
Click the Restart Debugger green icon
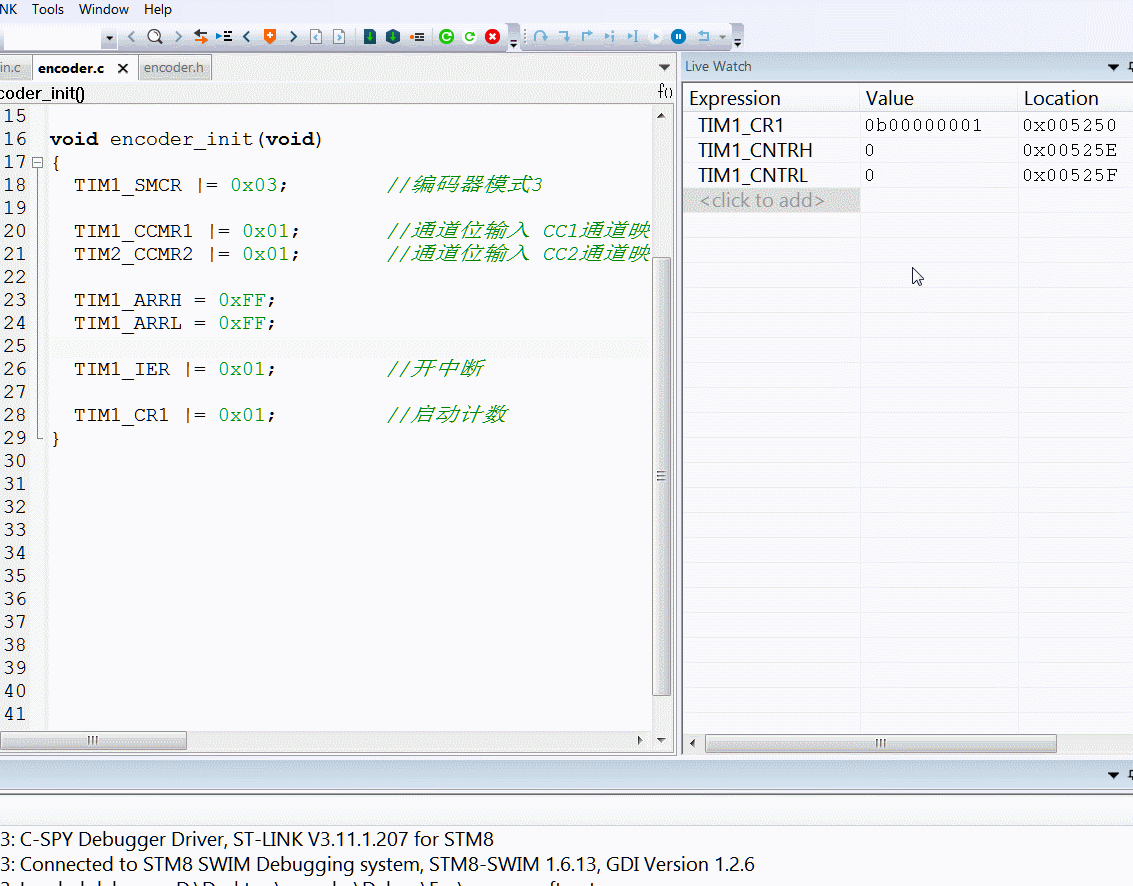[446, 37]
